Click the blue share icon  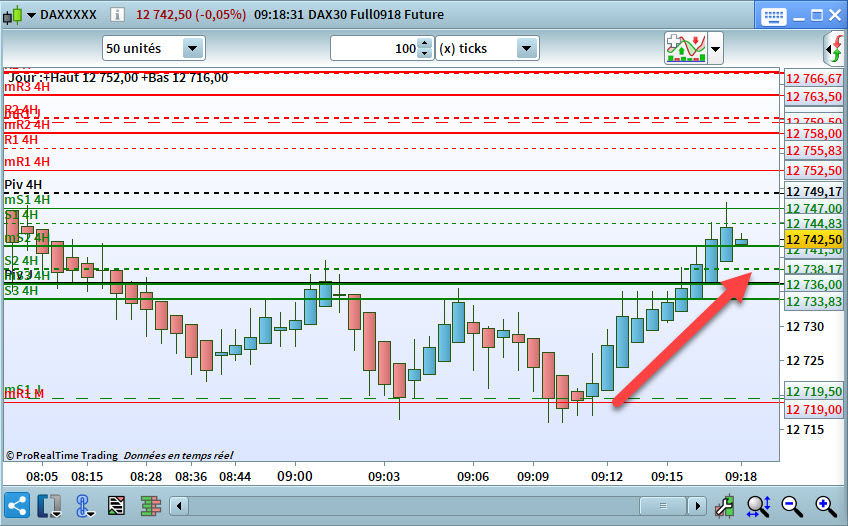(x=17, y=506)
